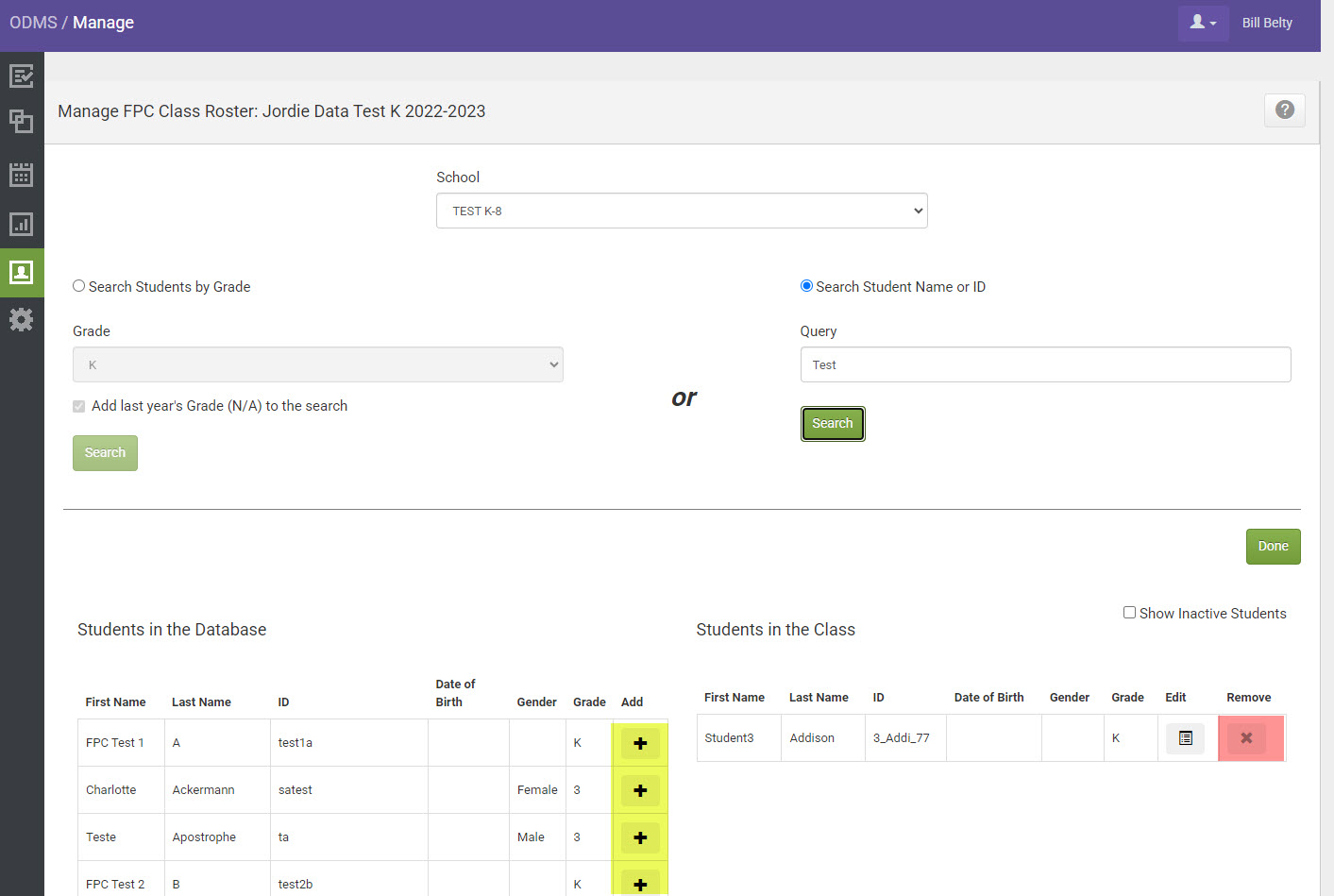Click inside the Query text field
1334x896 pixels.
click(1045, 364)
